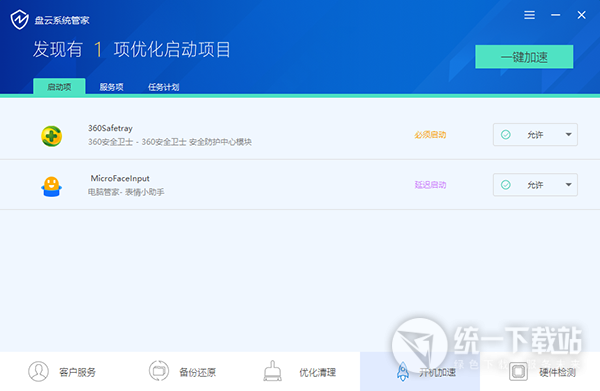The width and height of the screenshot is (600, 391).
Task: Open the hamburger menu icon
Action: [x=529, y=15]
